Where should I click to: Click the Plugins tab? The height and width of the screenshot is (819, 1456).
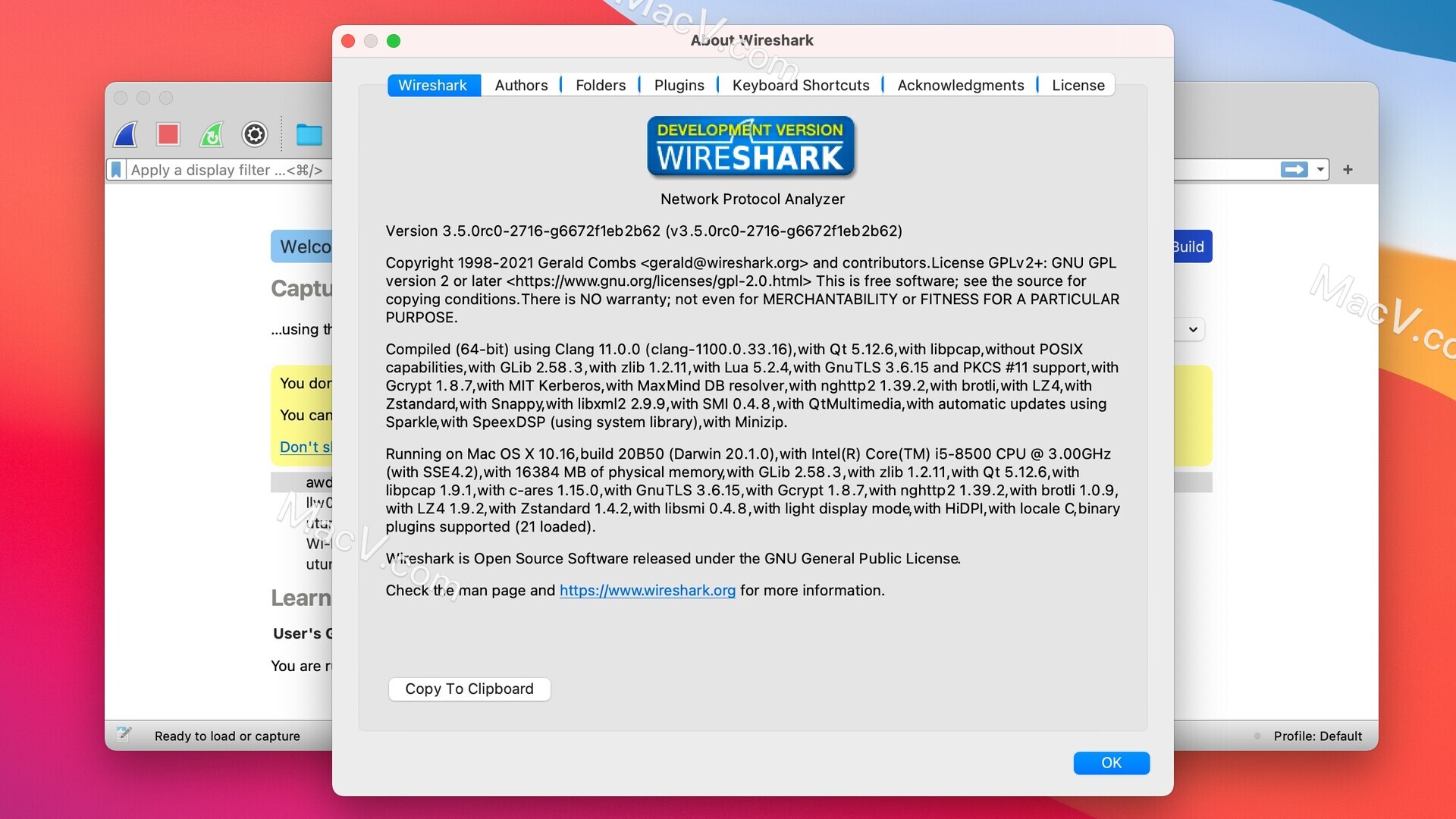click(x=680, y=84)
